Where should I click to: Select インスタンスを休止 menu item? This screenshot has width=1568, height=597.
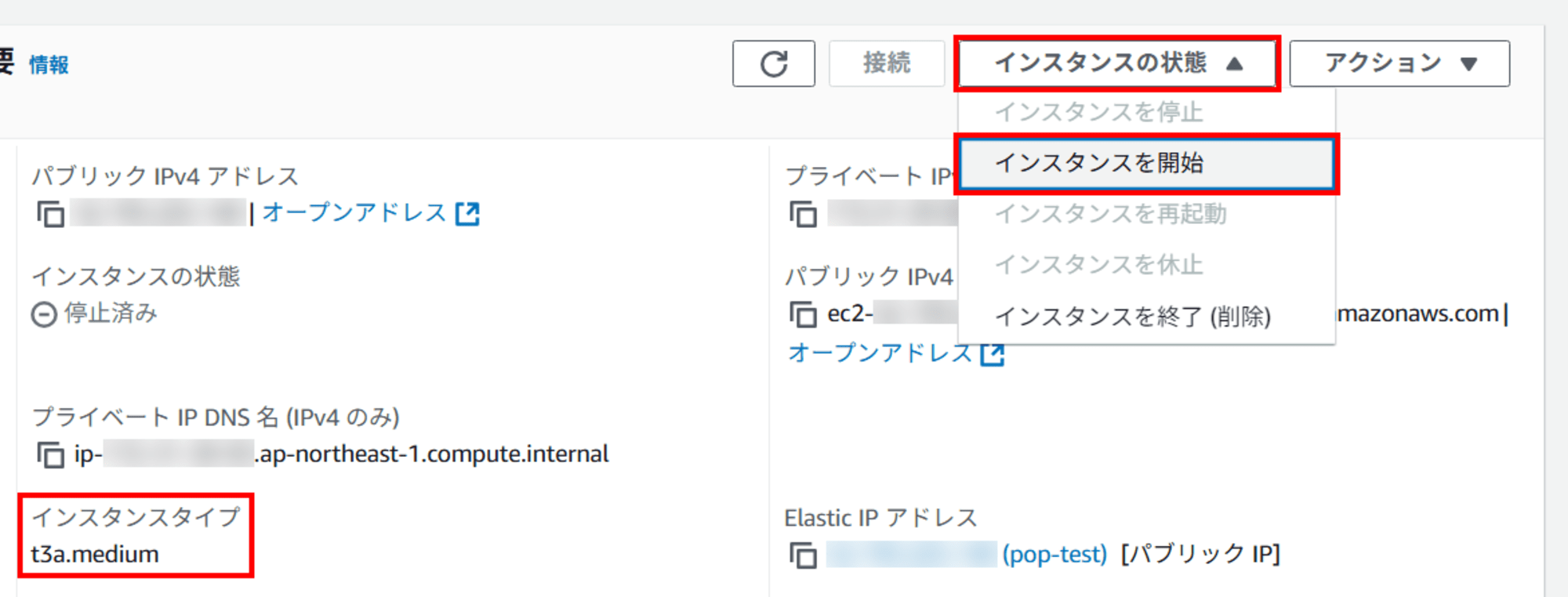tap(1147, 265)
